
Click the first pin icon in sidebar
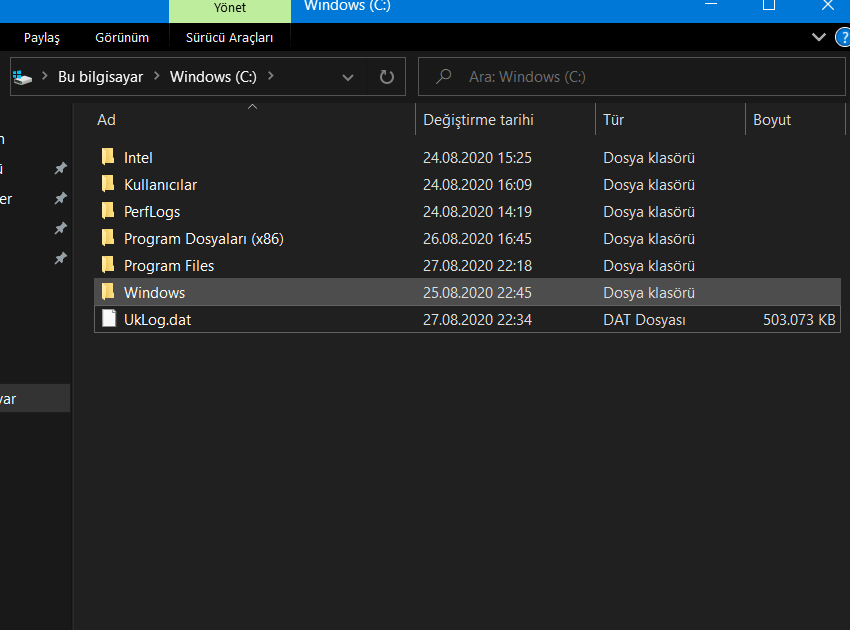coord(61,169)
